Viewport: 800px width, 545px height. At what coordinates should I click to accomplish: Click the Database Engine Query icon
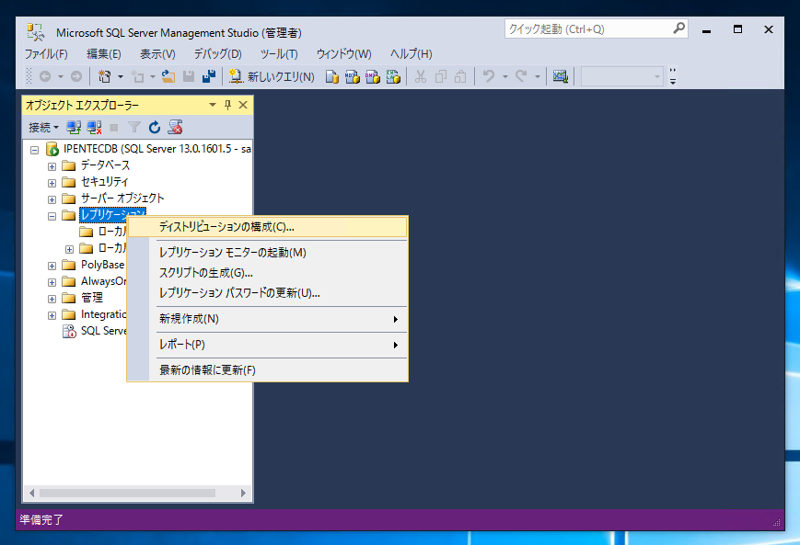pyautogui.click(x=332, y=77)
